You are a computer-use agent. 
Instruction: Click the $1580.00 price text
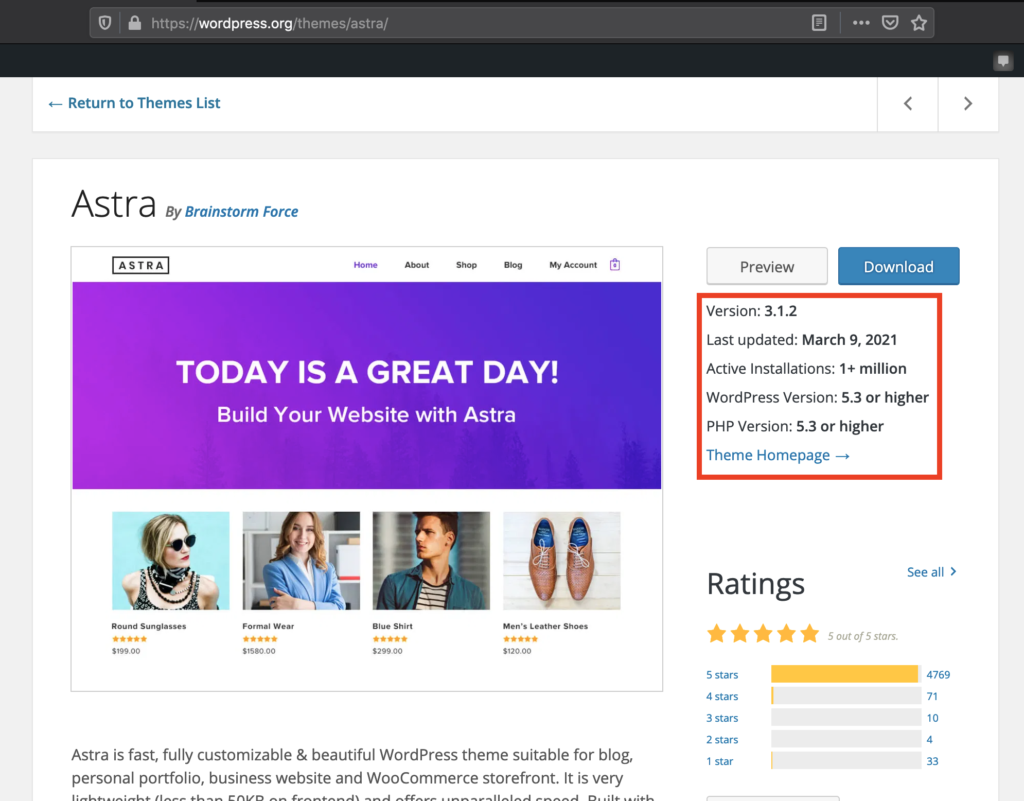point(259,651)
